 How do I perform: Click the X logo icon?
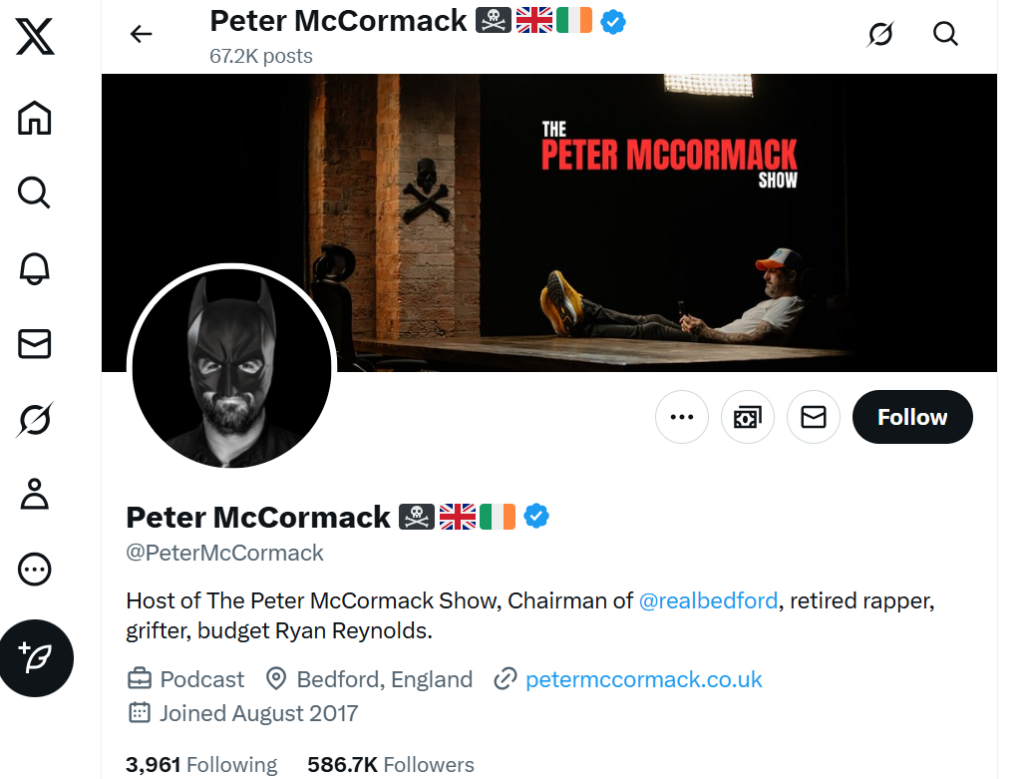tap(35, 37)
